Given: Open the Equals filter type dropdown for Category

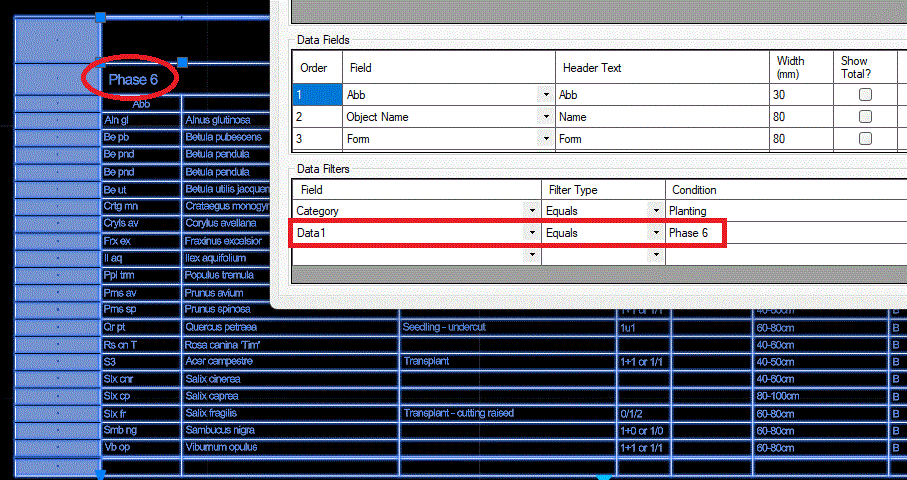Looking at the screenshot, I should click(x=655, y=211).
